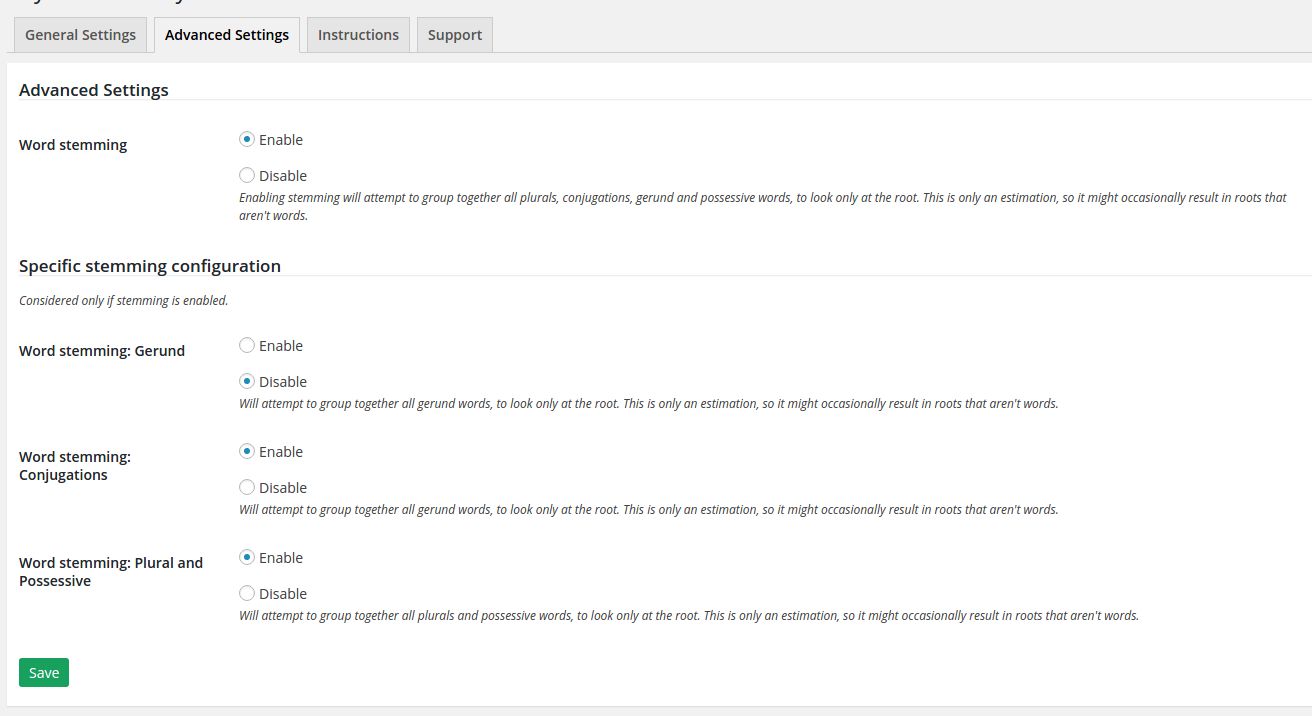Enable Plural and Possessive stemming
This screenshot has height=716, width=1312.
(247, 558)
